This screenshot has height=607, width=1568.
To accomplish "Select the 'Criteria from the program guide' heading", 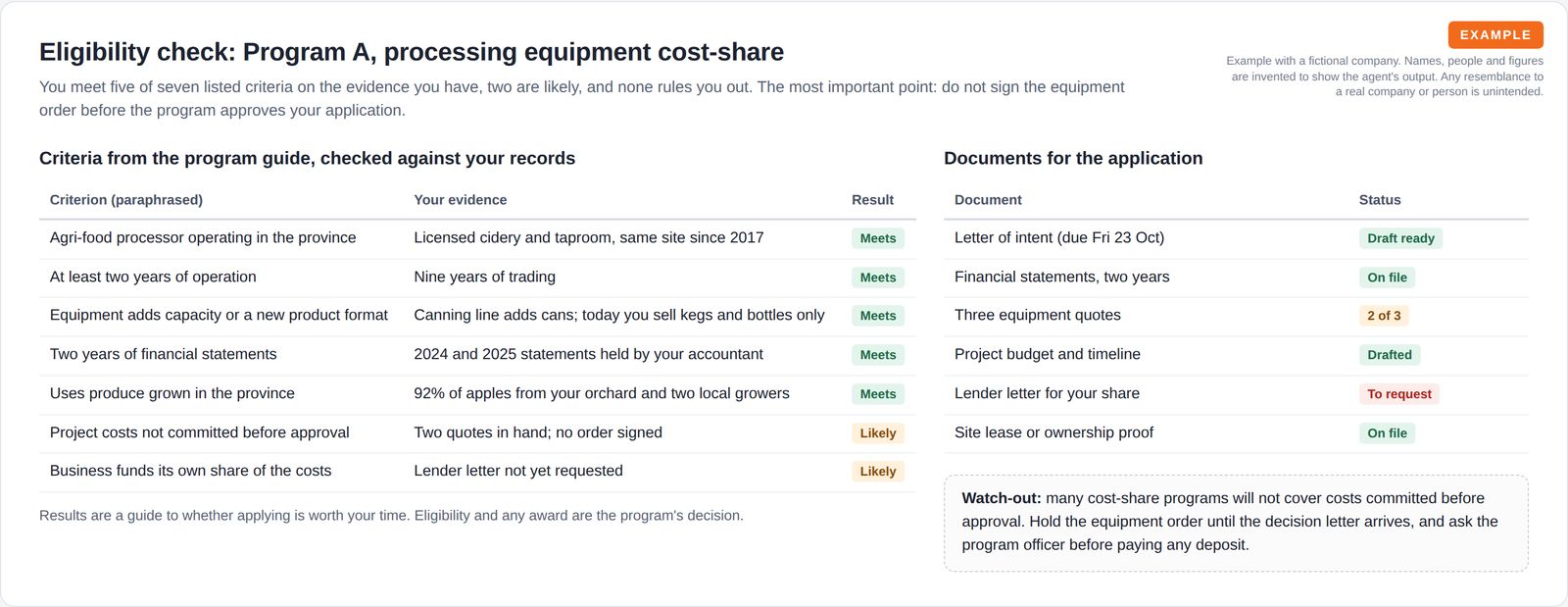I will [x=307, y=158].
